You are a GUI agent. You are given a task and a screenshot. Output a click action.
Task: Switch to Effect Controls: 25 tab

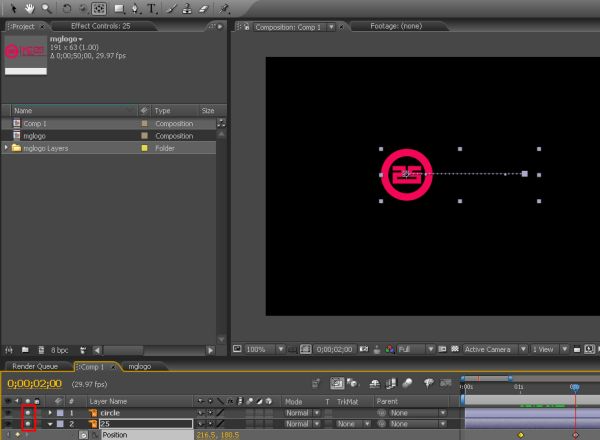tap(101, 26)
